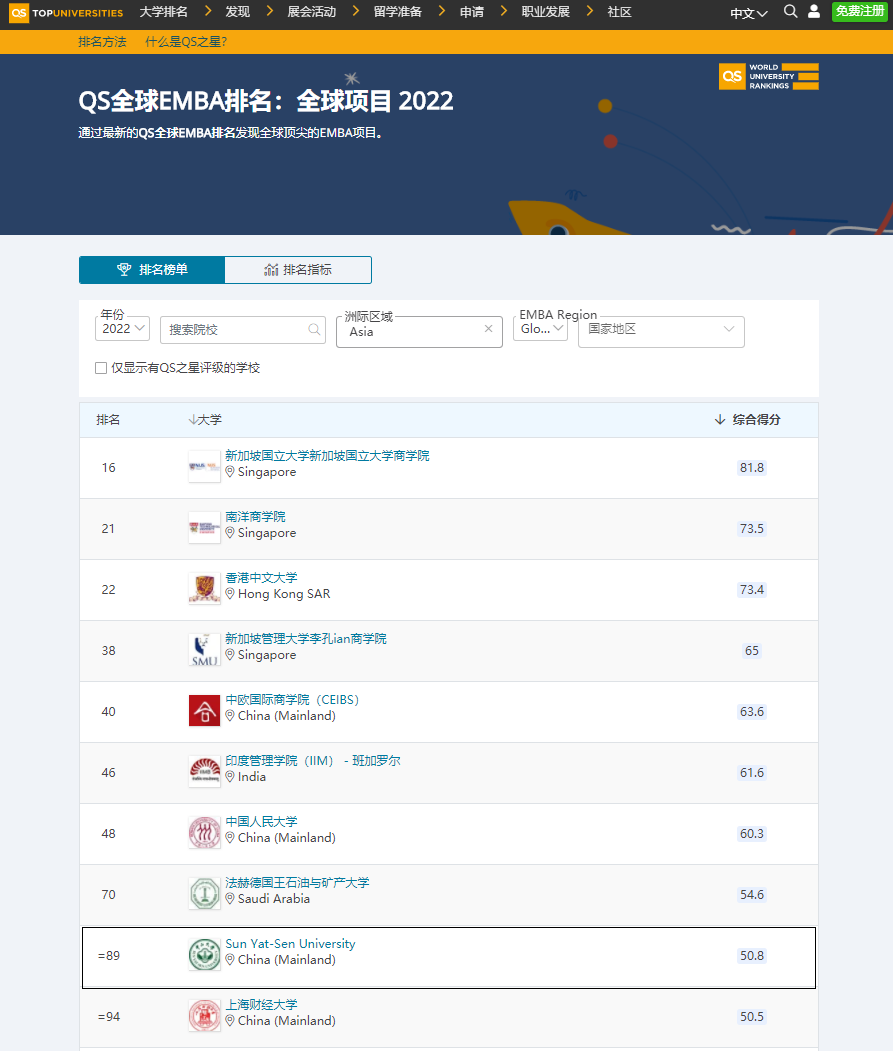893x1051 pixels.
Task: Toggle the QS Stars only checkbox
Action: coord(101,368)
